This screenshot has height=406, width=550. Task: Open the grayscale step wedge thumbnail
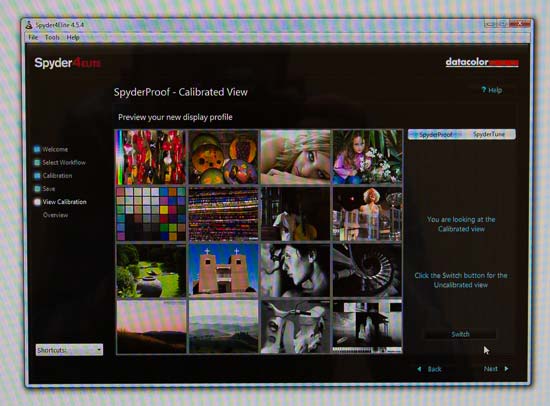(367, 327)
